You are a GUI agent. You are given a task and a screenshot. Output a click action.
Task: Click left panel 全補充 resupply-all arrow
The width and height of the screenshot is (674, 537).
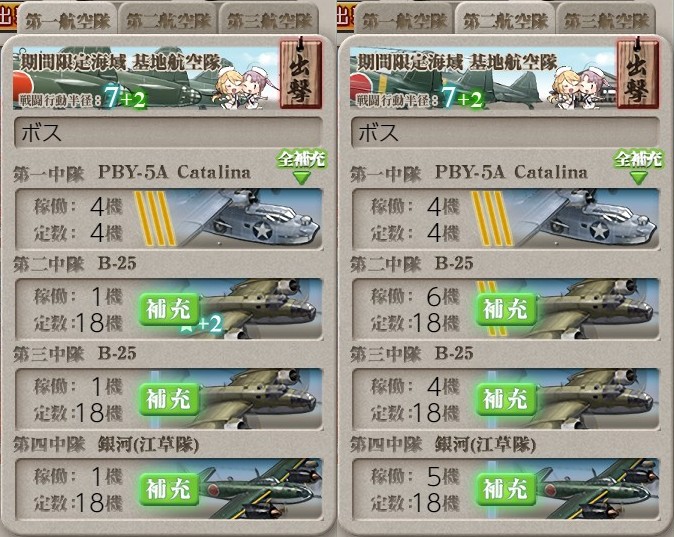point(301,167)
